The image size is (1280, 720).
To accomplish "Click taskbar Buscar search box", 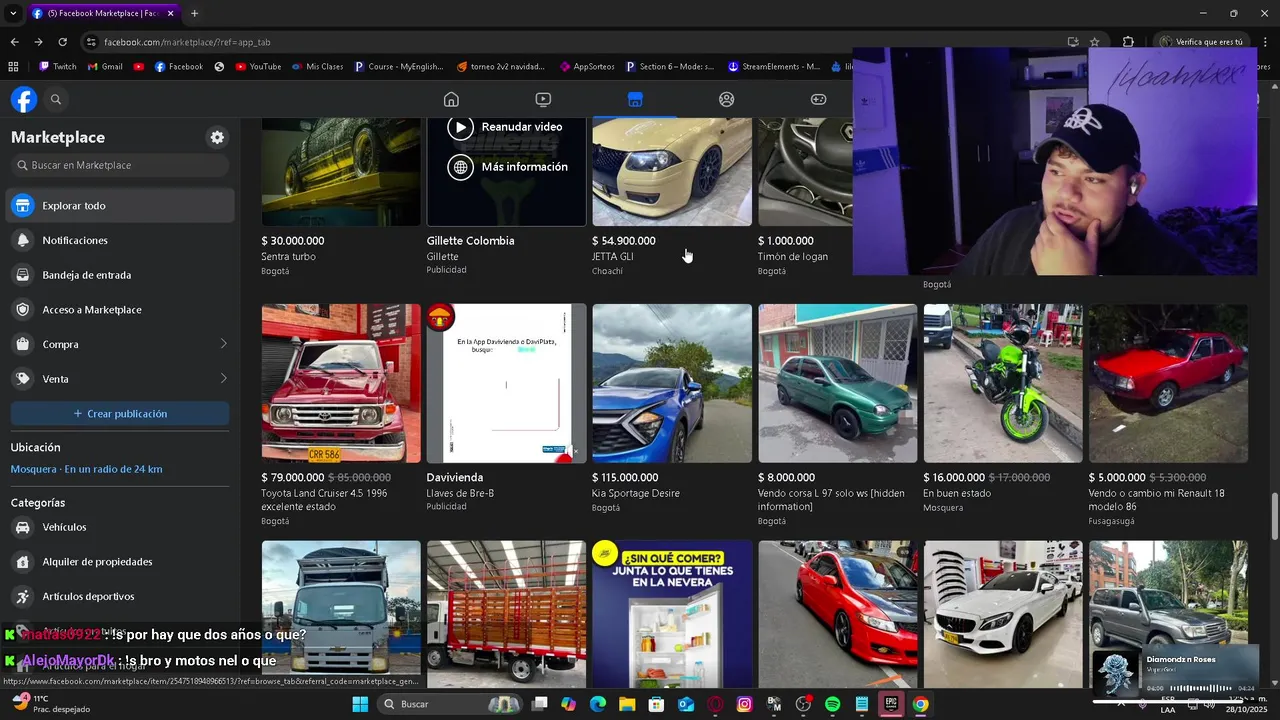I will pos(450,704).
